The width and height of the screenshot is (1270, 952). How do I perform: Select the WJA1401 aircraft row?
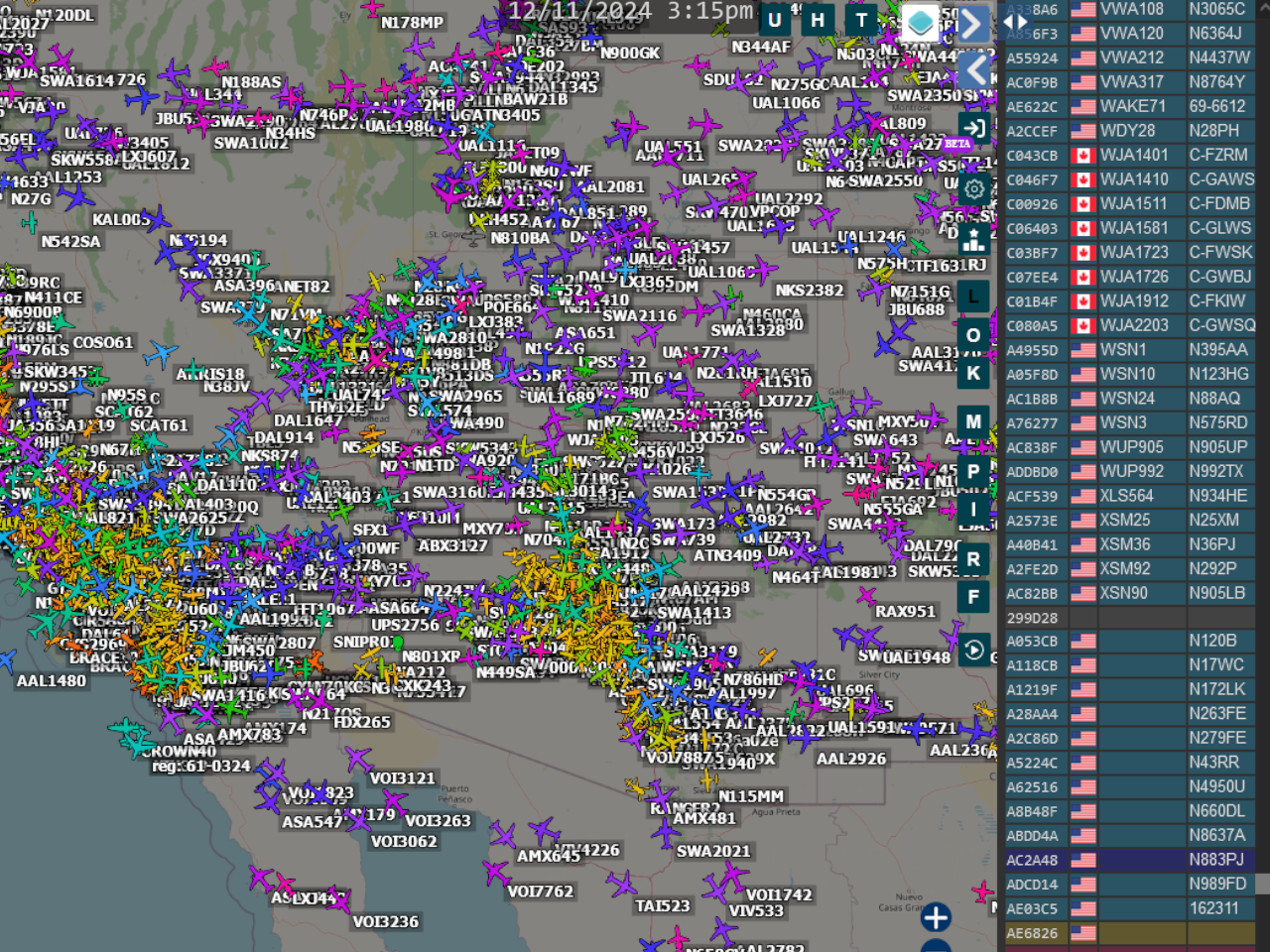click(1129, 155)
